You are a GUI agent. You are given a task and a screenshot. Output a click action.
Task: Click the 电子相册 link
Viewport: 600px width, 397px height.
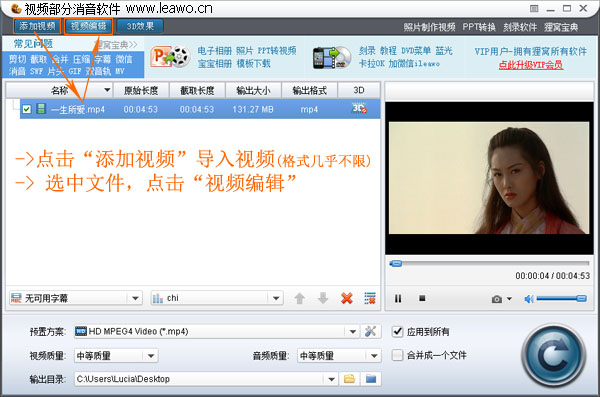pyautogui.click(x=215, y=51)
